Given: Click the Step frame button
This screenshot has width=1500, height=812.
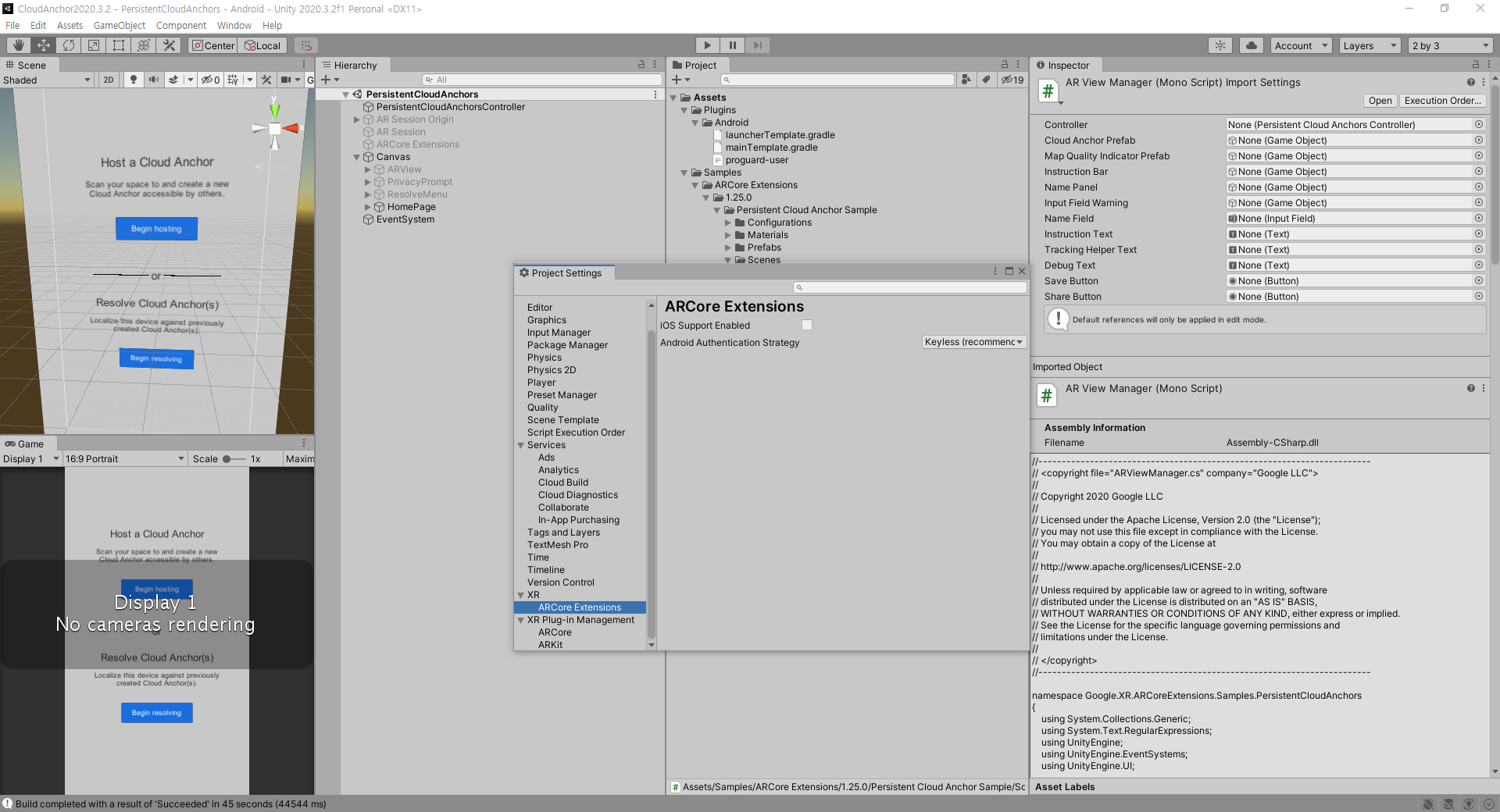Looking at the screenshot, I should [757, 45].
